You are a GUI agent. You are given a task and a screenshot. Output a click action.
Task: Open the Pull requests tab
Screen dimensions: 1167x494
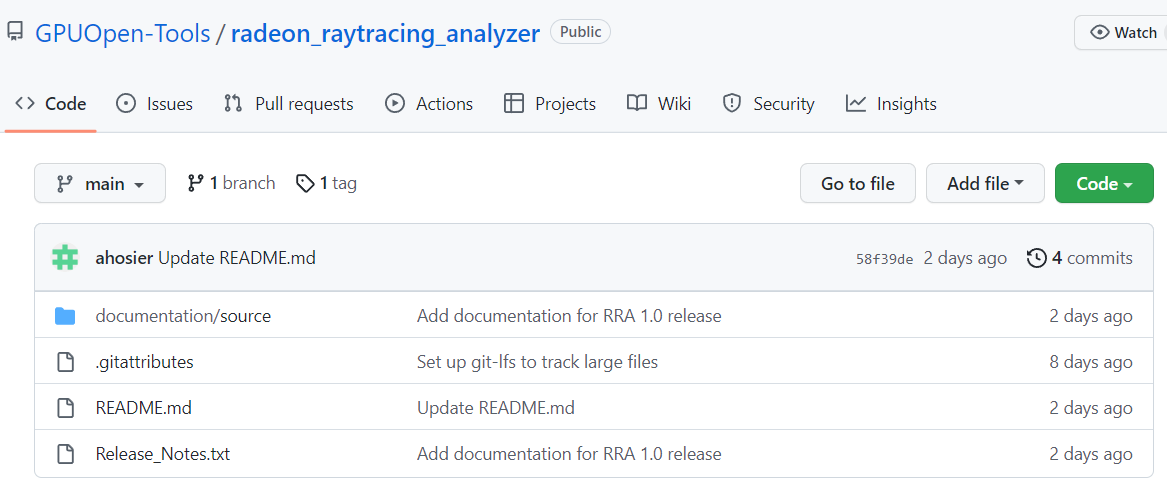coord(289,103)
